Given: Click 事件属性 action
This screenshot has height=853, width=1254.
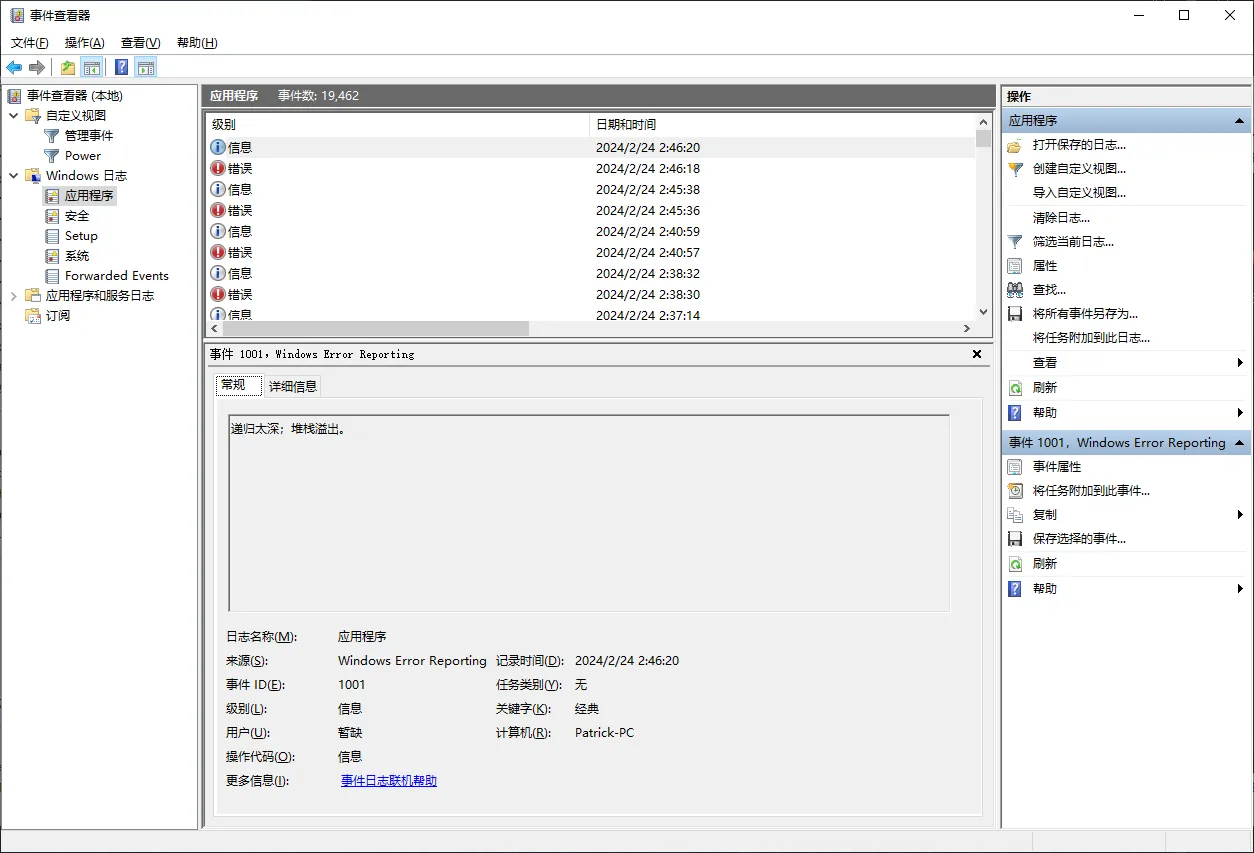Looking at the screenshot, I should pyautogui.click(x=1057, y=466).
